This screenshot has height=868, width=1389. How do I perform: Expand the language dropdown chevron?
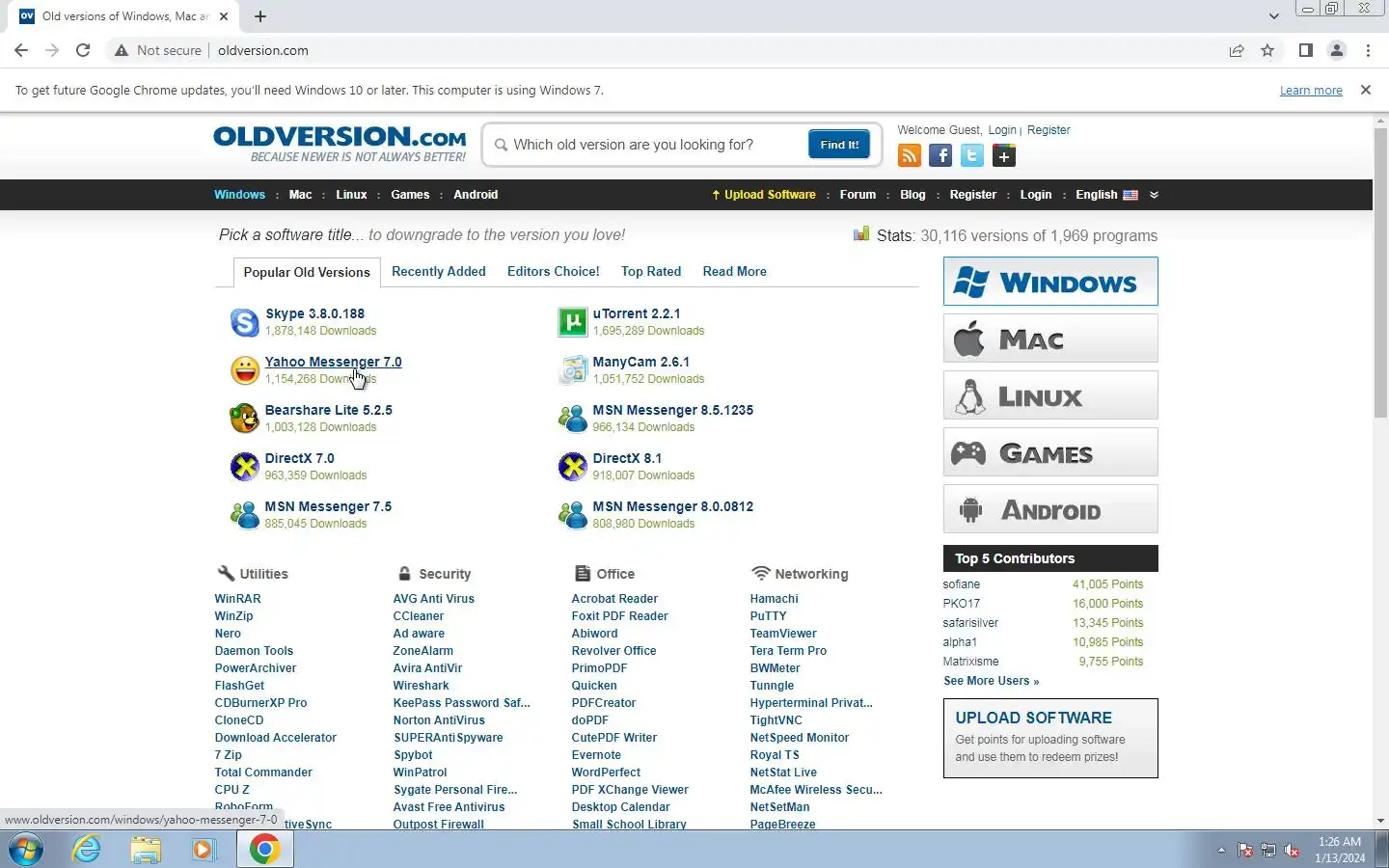click(1154, 195)
